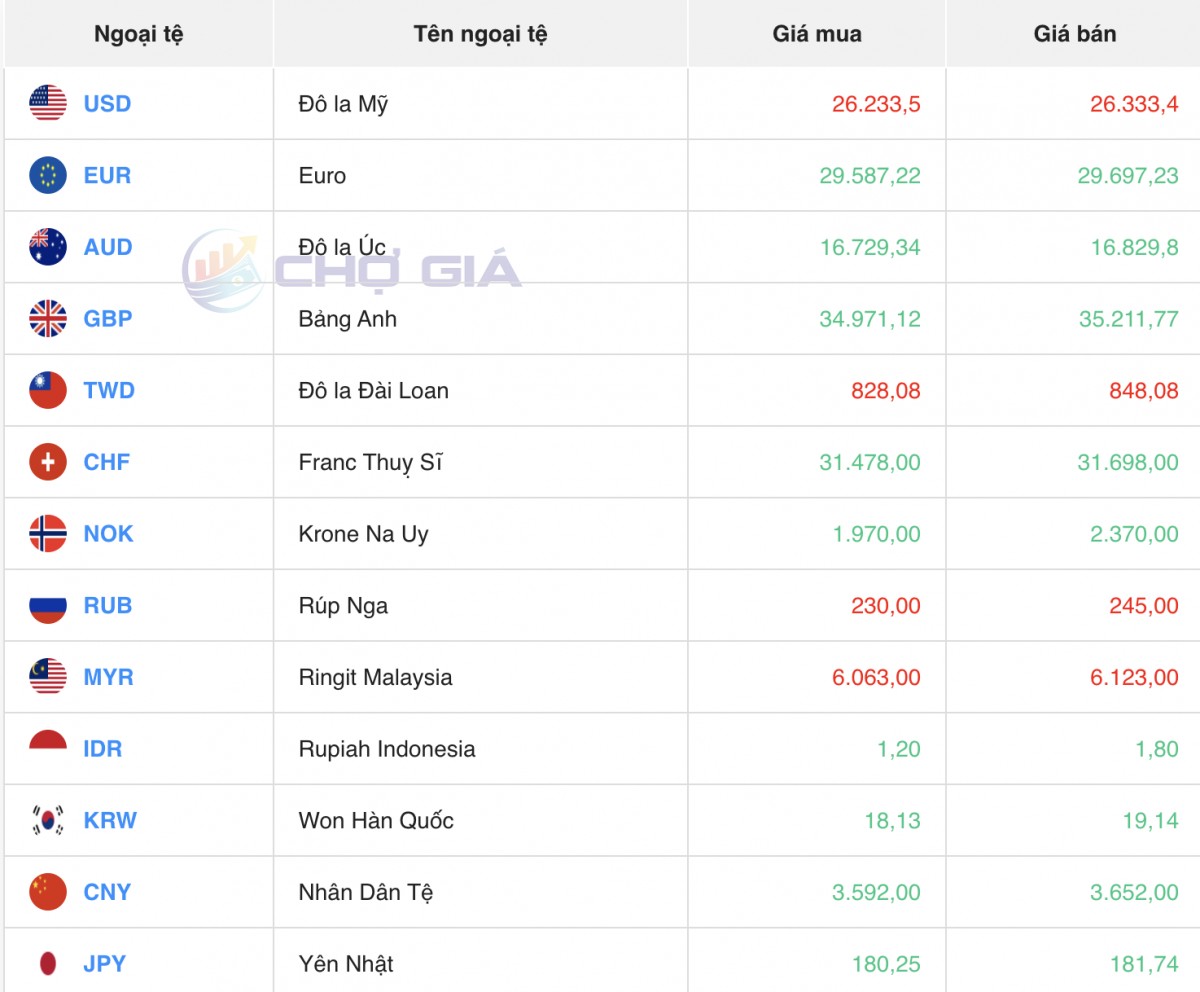Click the Norwegian flag icon
Viewport: 1200px width, 992px height.
[x=48, y=534]
